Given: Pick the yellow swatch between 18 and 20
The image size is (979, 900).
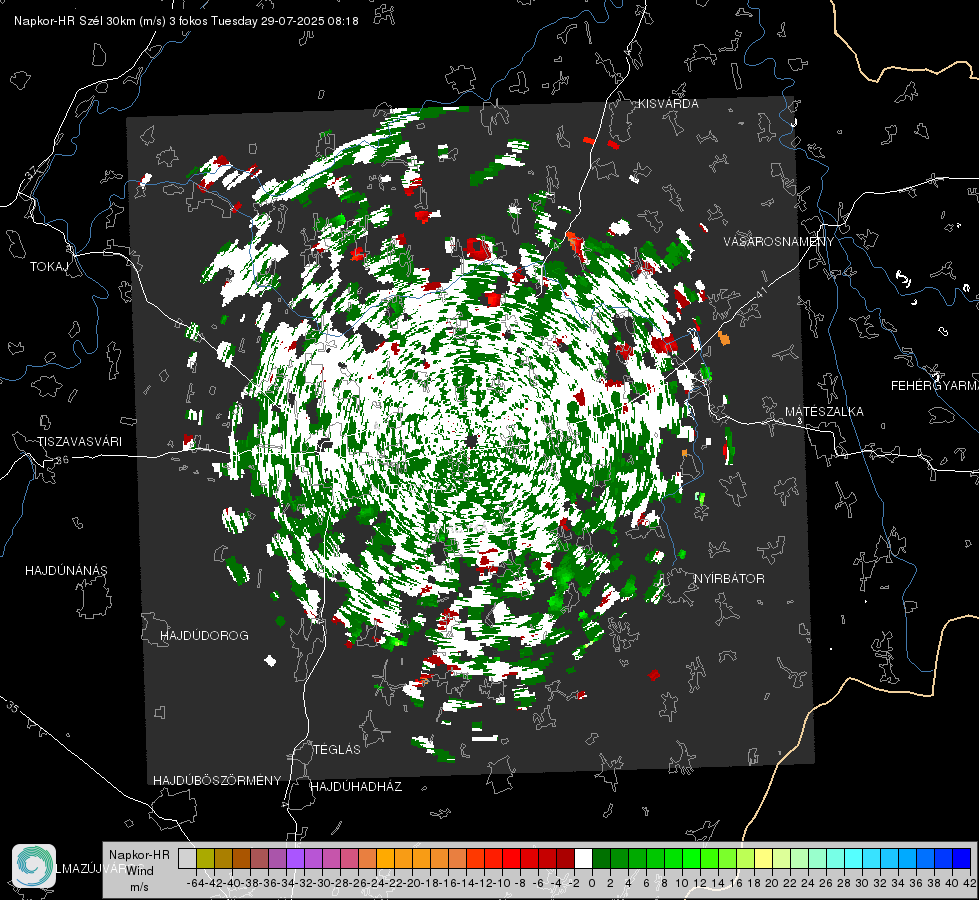Looking at the screenshot, I should (x=764, y=858).
